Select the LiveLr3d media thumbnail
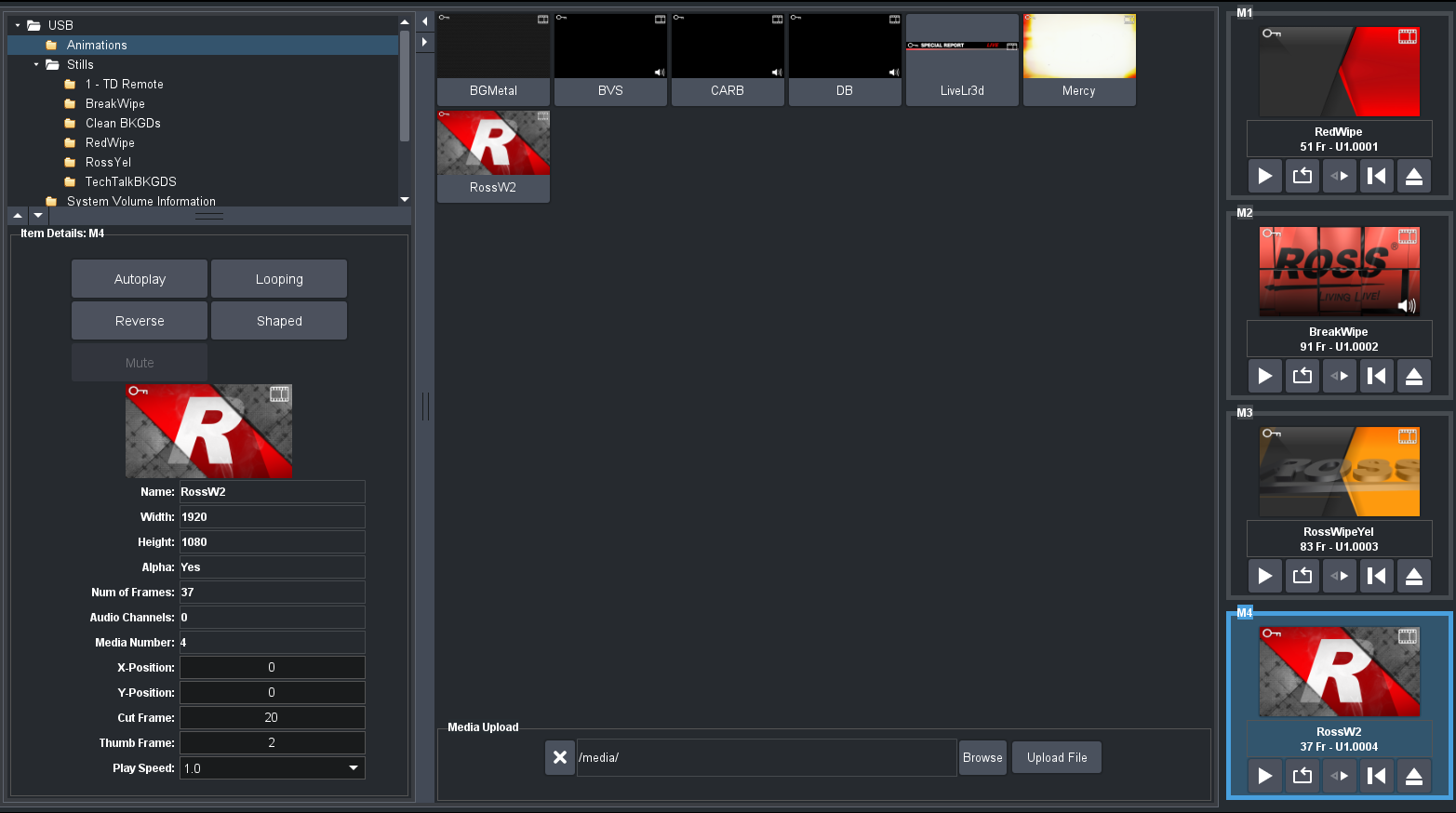The height and width of the screenshot is (813, 1456). pyautogui.click(x=962, y=60)
